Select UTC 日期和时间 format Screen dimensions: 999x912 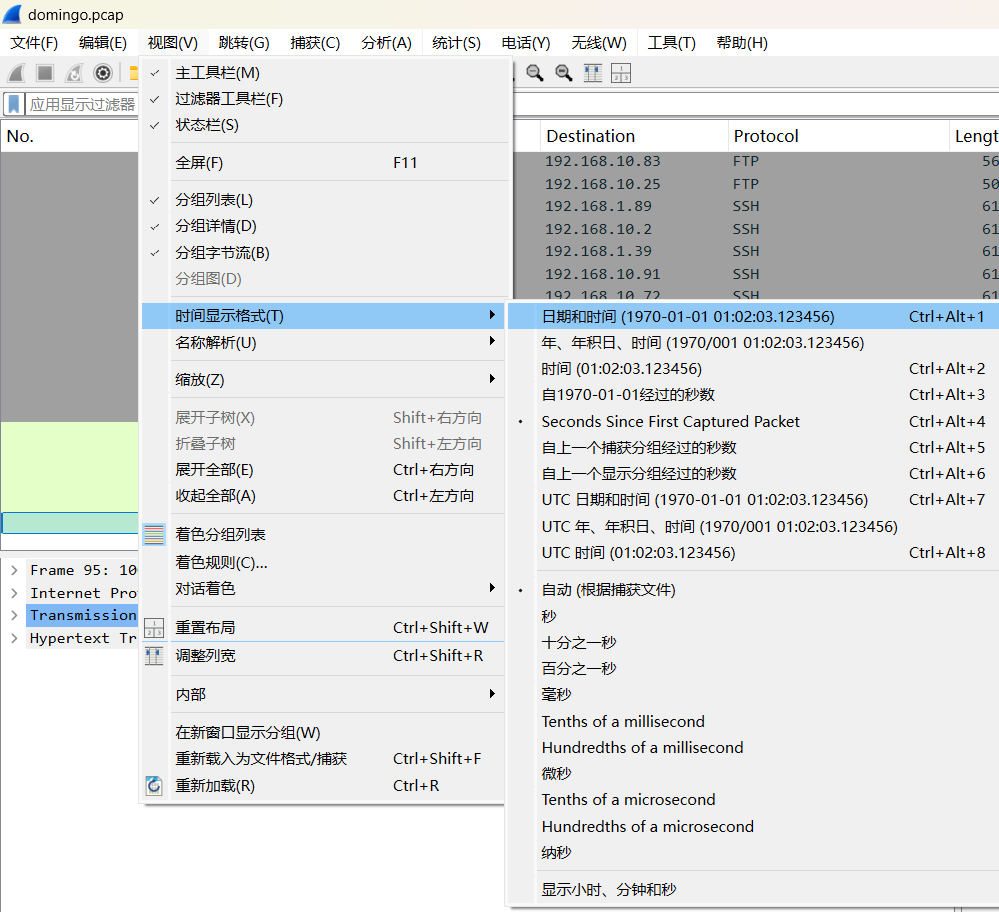[x=754, y=500]
